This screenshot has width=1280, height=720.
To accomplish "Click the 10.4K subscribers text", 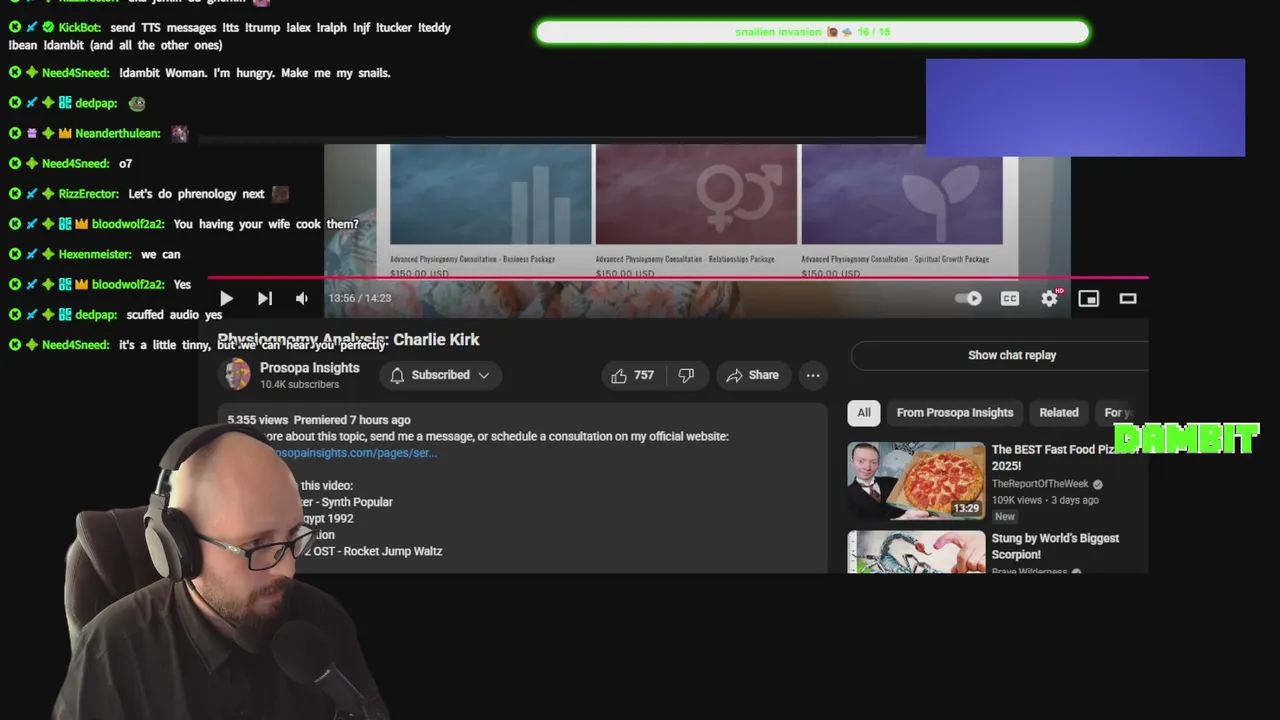I will click(x=299, y=385).
